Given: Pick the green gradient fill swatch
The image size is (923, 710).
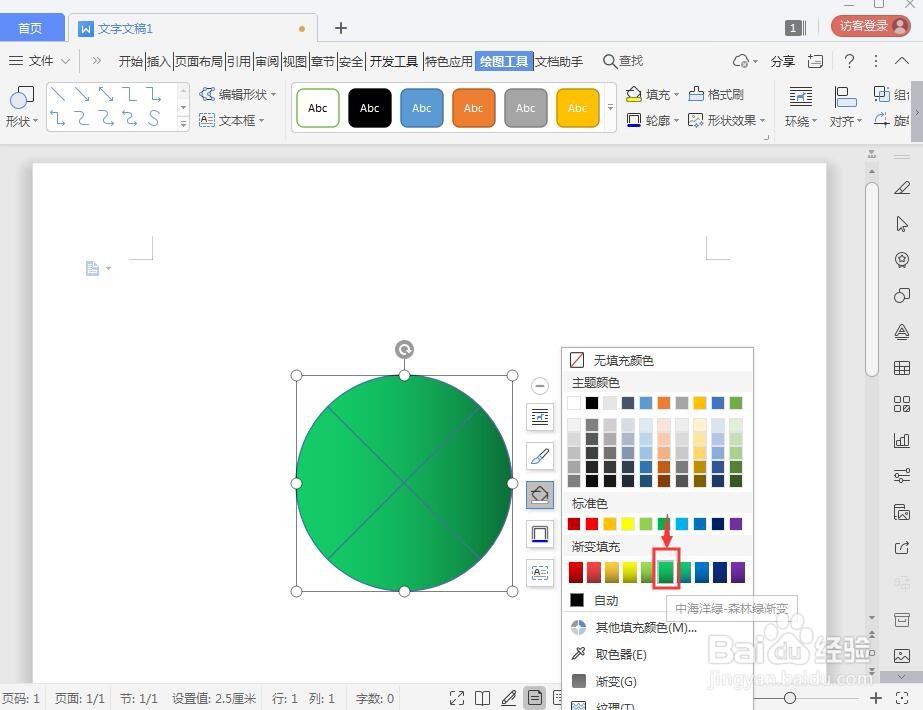Looking at the screenshot, I should [x=666, y=572].
